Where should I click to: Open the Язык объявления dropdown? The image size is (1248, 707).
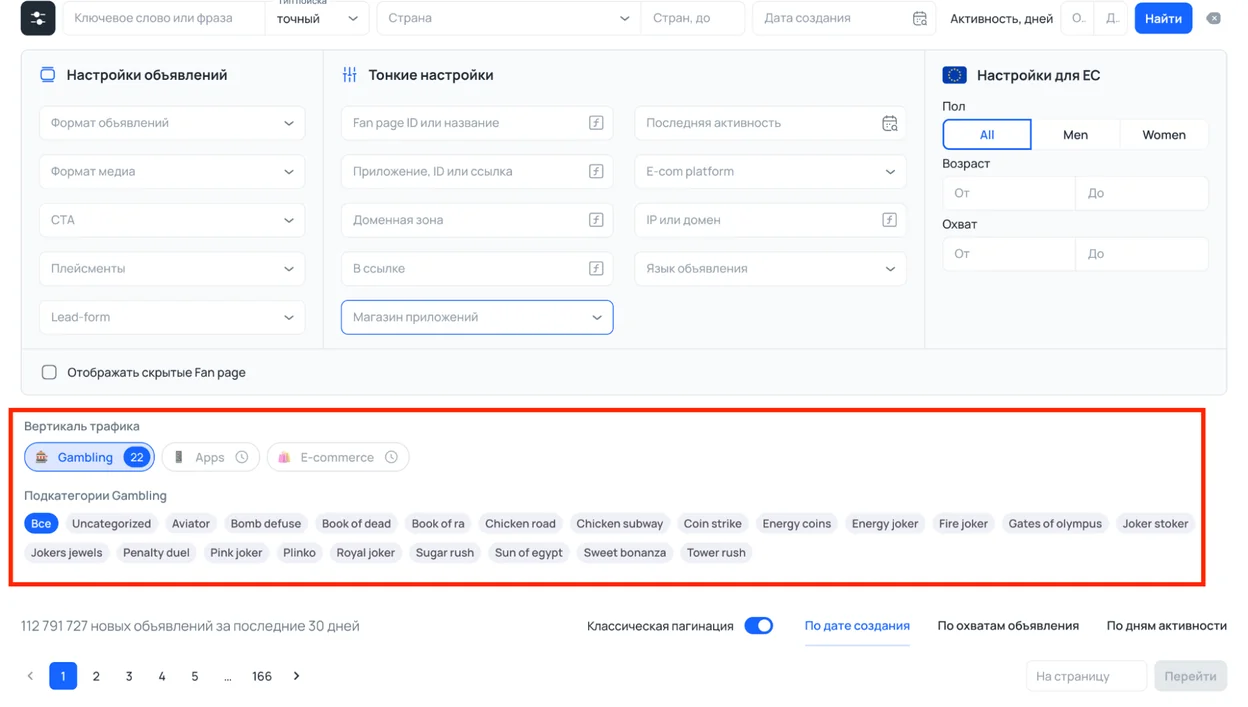click(770, 268)
